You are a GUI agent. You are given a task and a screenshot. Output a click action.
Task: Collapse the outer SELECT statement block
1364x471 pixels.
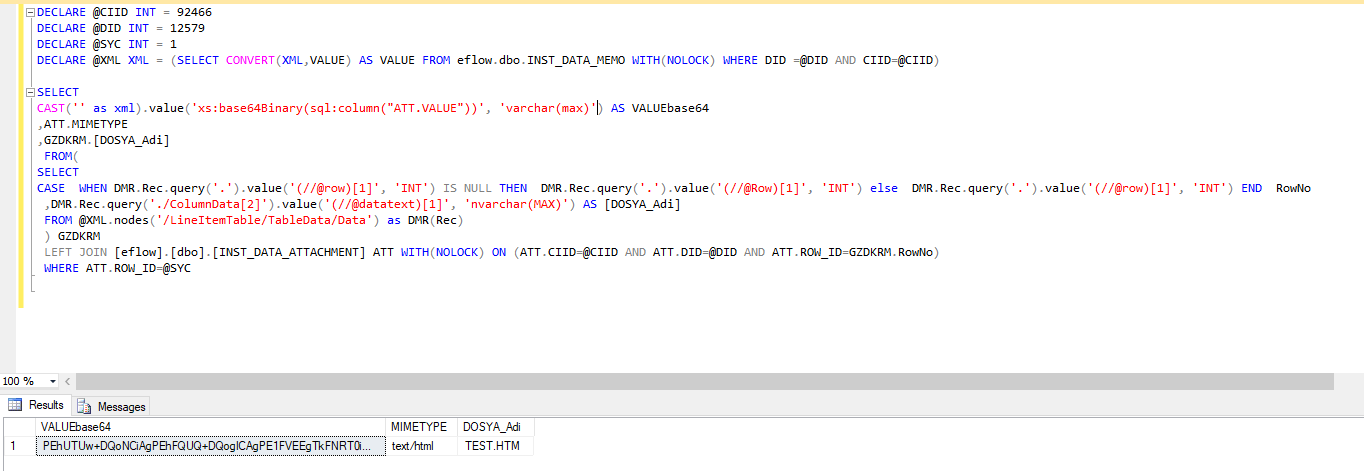tap(29, 92)
